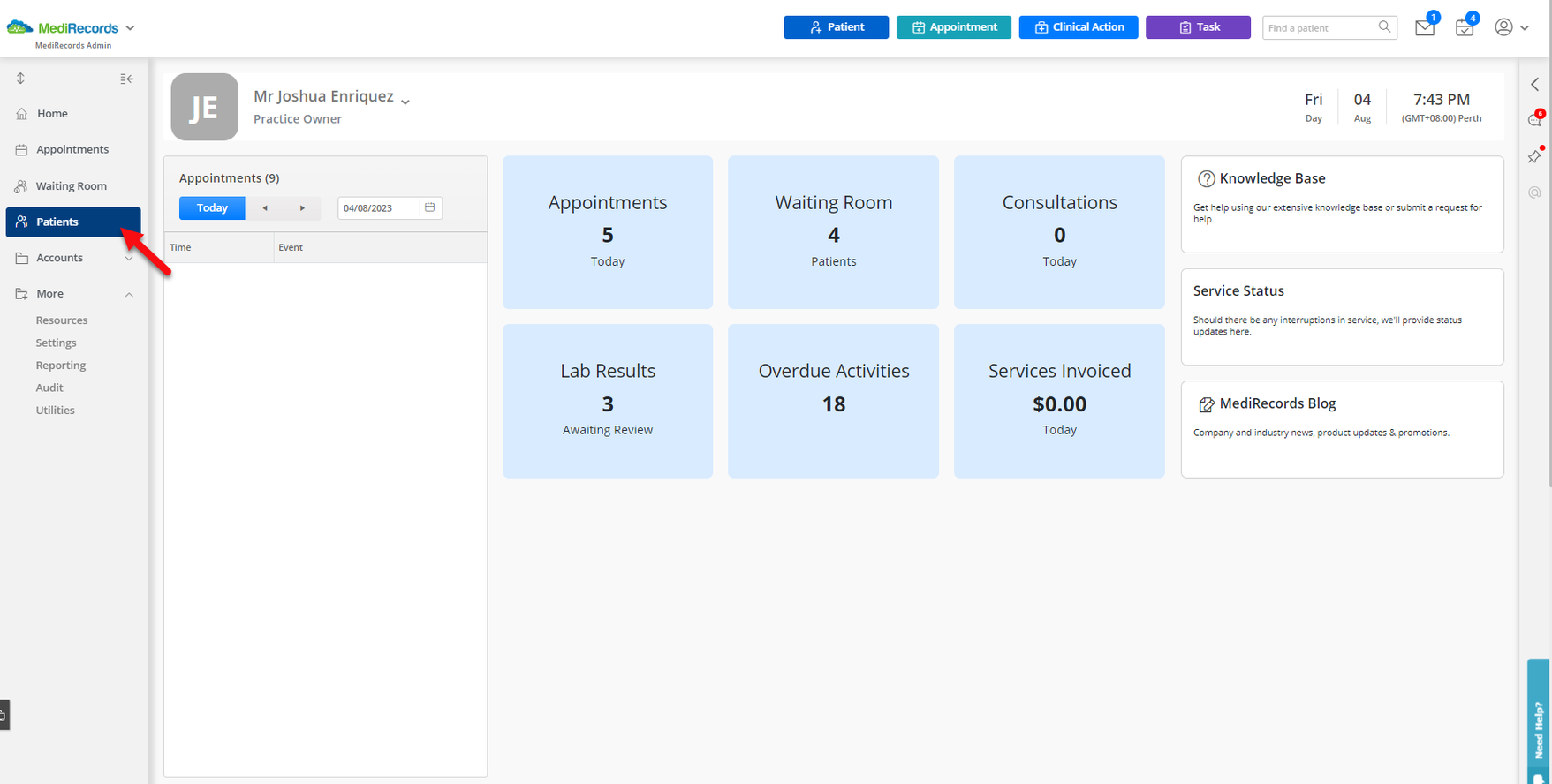This screenshot has width=1552, height=784.
Task: Click the More folder-plus icon
Action: pos(21,294)
